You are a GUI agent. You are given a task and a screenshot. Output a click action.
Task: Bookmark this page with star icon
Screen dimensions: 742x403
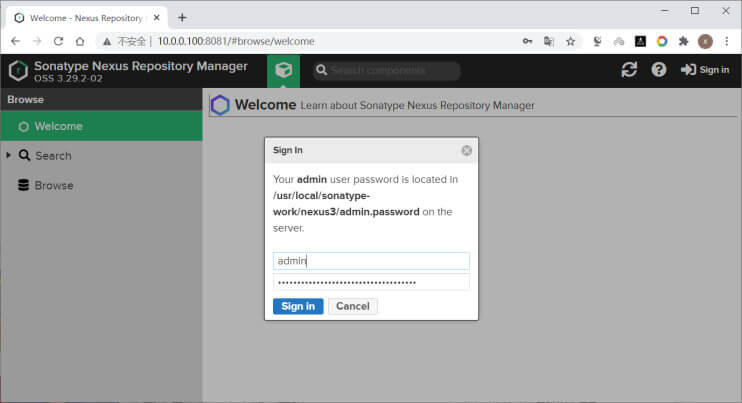[x=571, y=42]
